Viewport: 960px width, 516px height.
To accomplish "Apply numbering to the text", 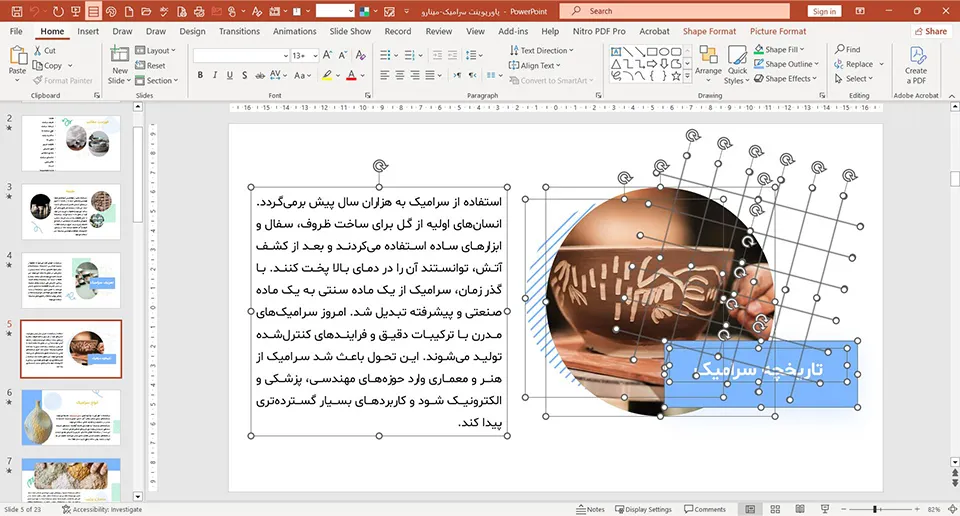I will click(410, 55).
